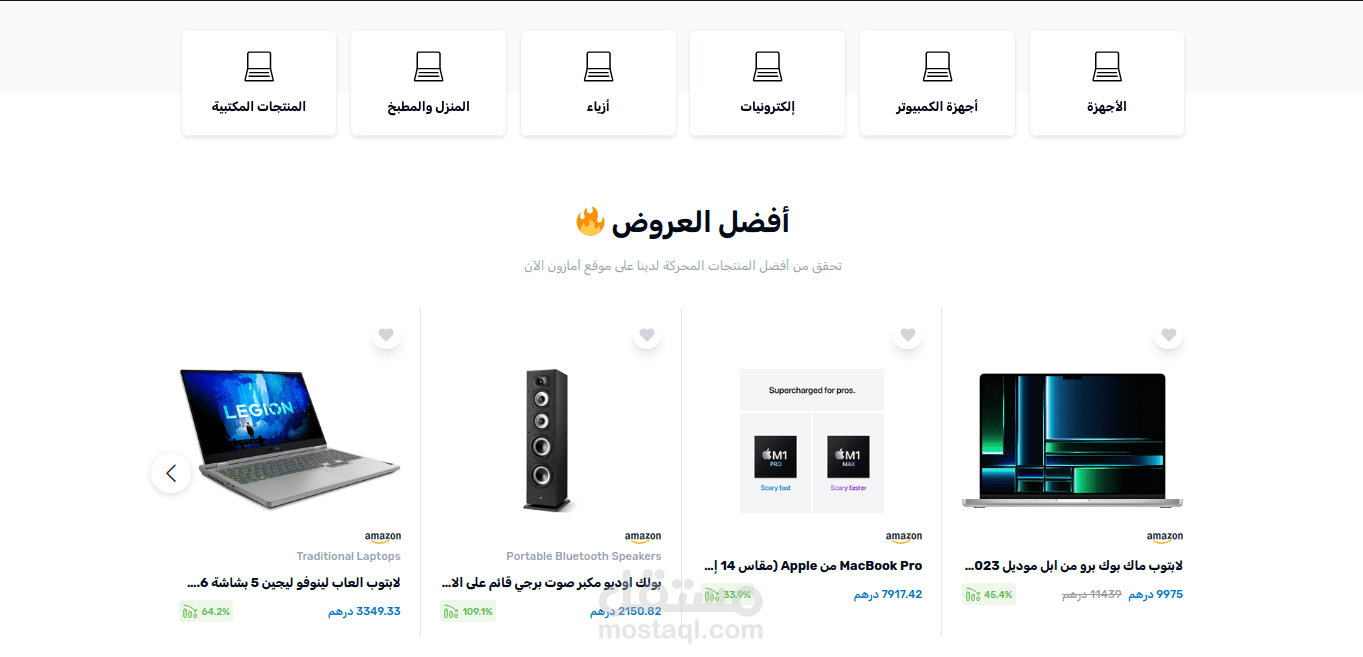This screenshot has height=657, width=1363.
Task: Open the MacBook Pro 2023 product photo
Action: click(1072, 441)
